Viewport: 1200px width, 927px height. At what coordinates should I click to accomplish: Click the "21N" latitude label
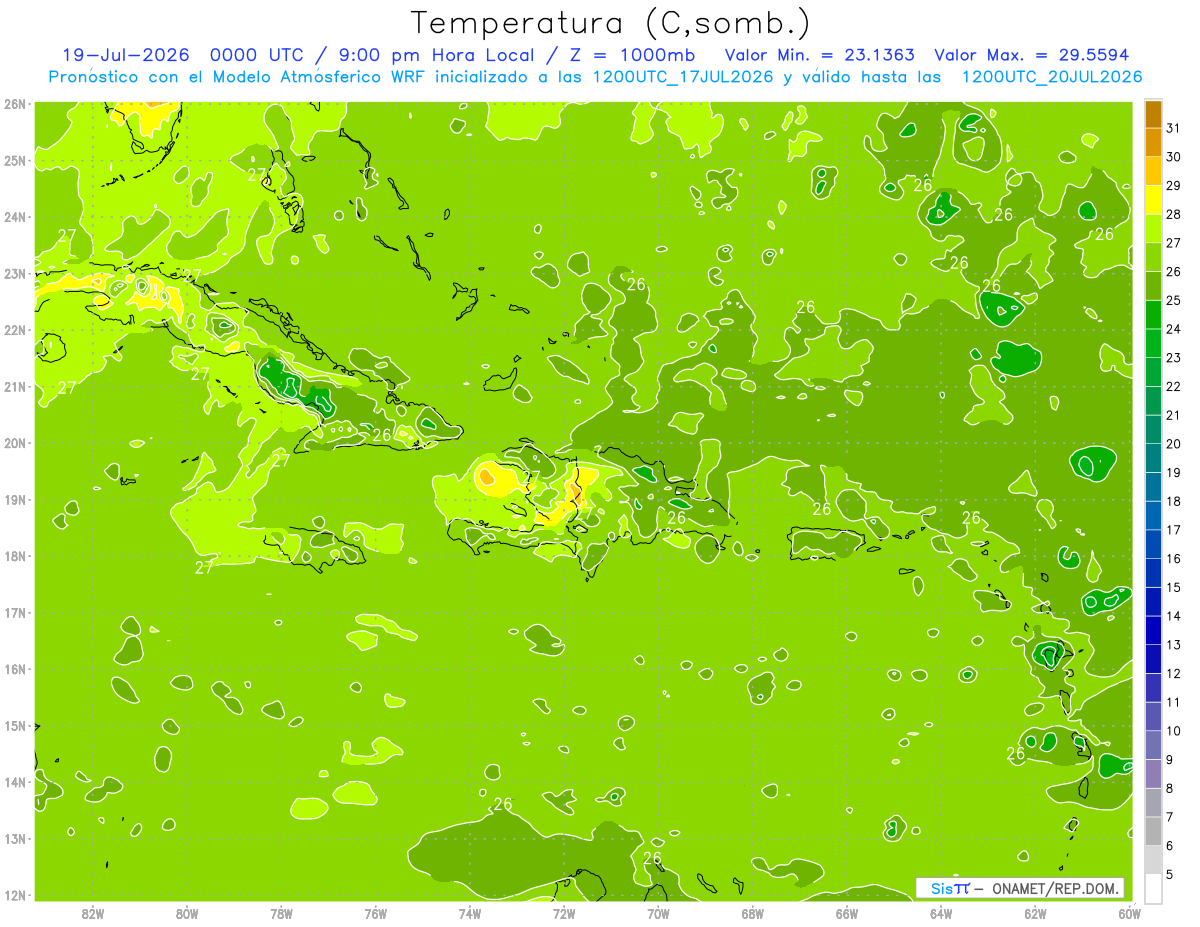tap(15, 386)
